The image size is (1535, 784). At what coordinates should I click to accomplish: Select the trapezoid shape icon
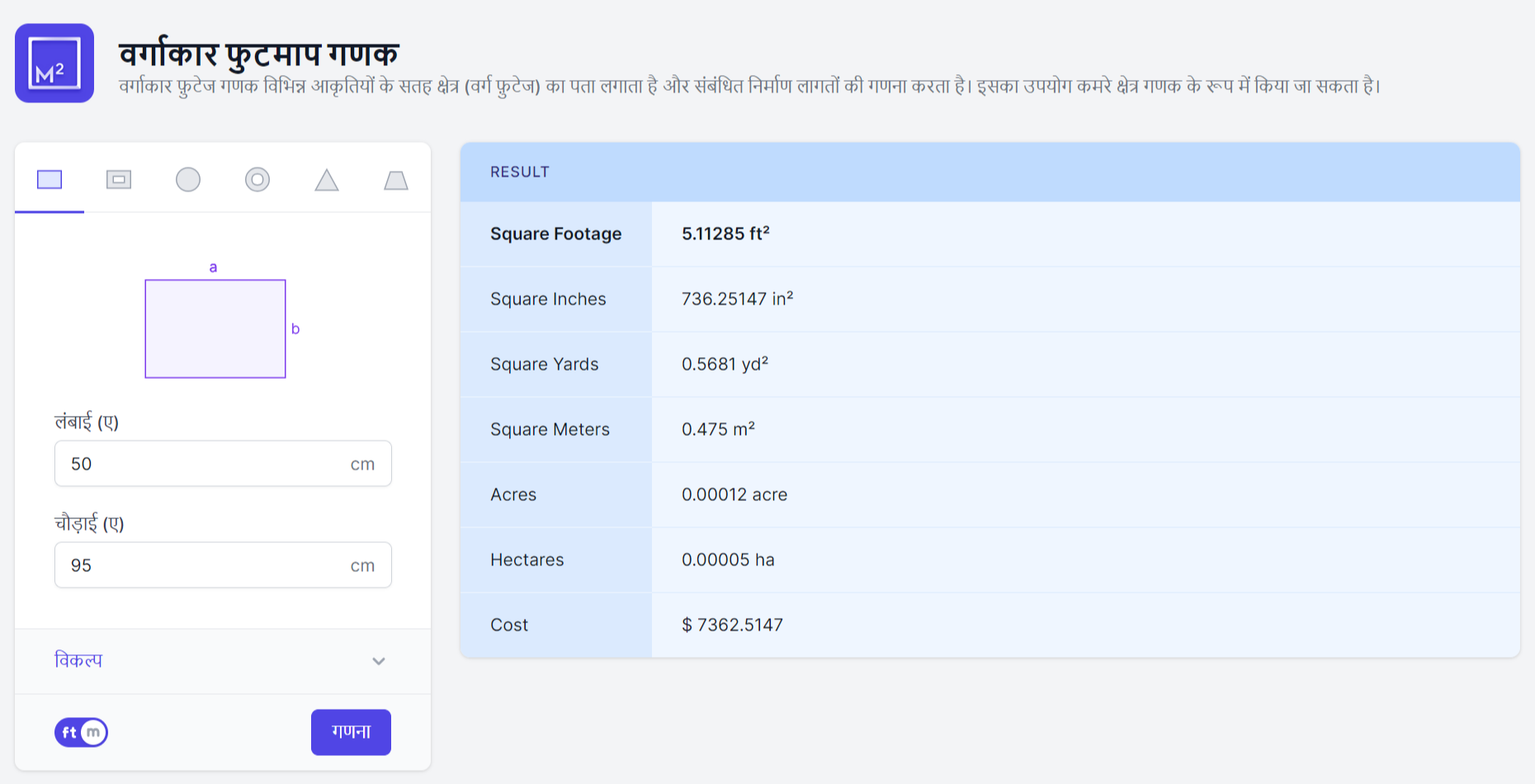[396, 180]
